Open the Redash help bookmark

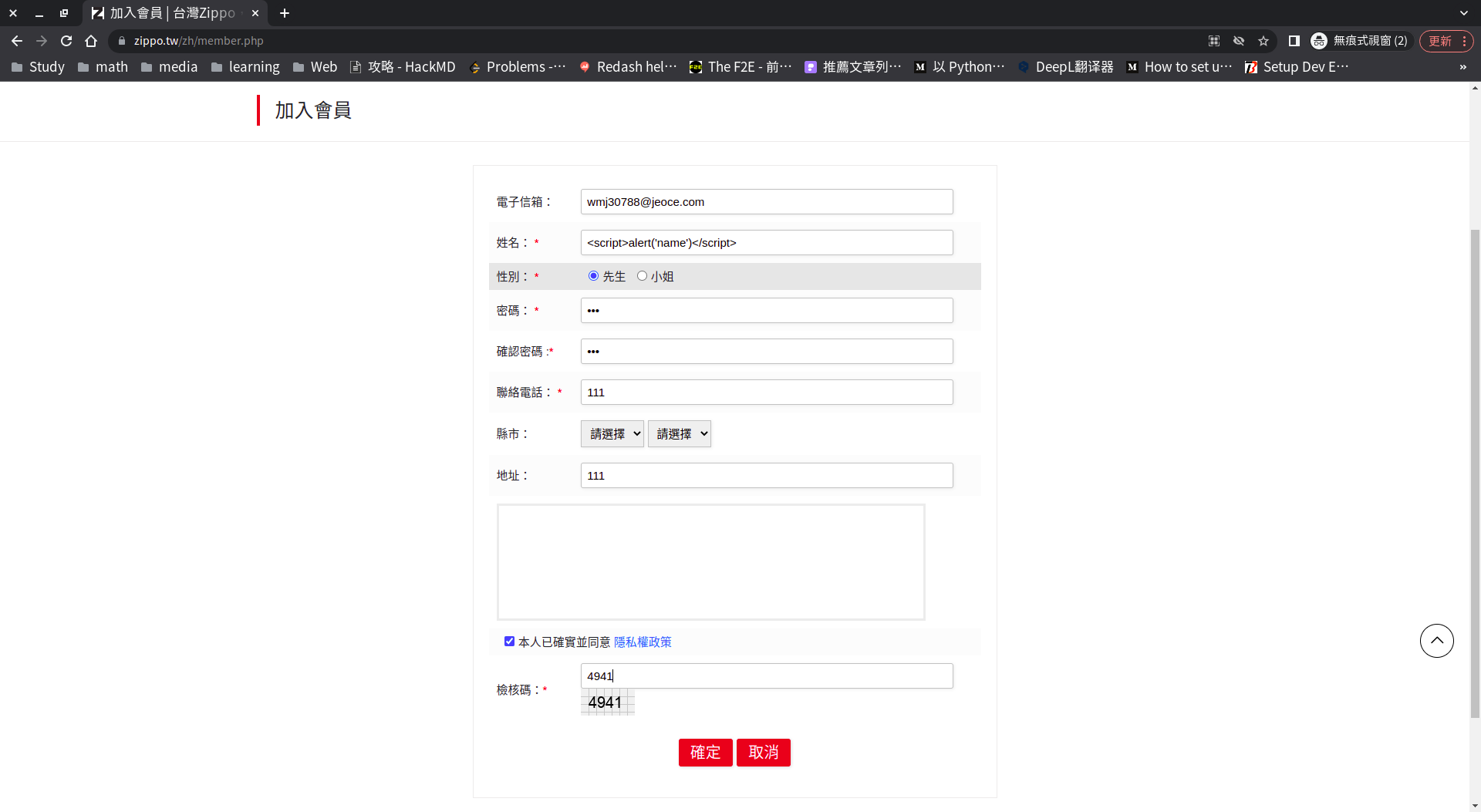628,67
